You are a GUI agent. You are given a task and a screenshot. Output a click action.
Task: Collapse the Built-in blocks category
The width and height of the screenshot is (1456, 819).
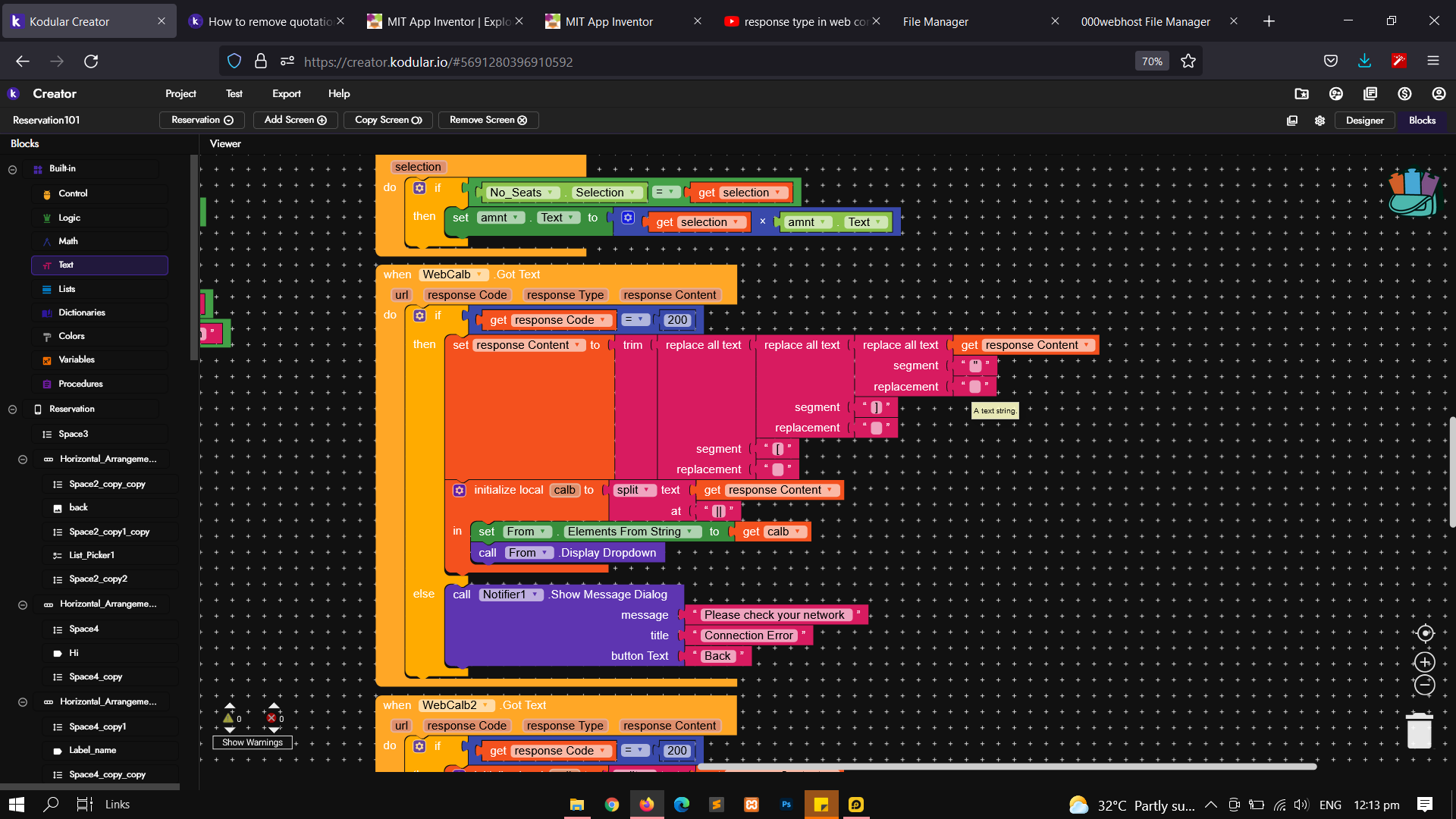[12, 169]
